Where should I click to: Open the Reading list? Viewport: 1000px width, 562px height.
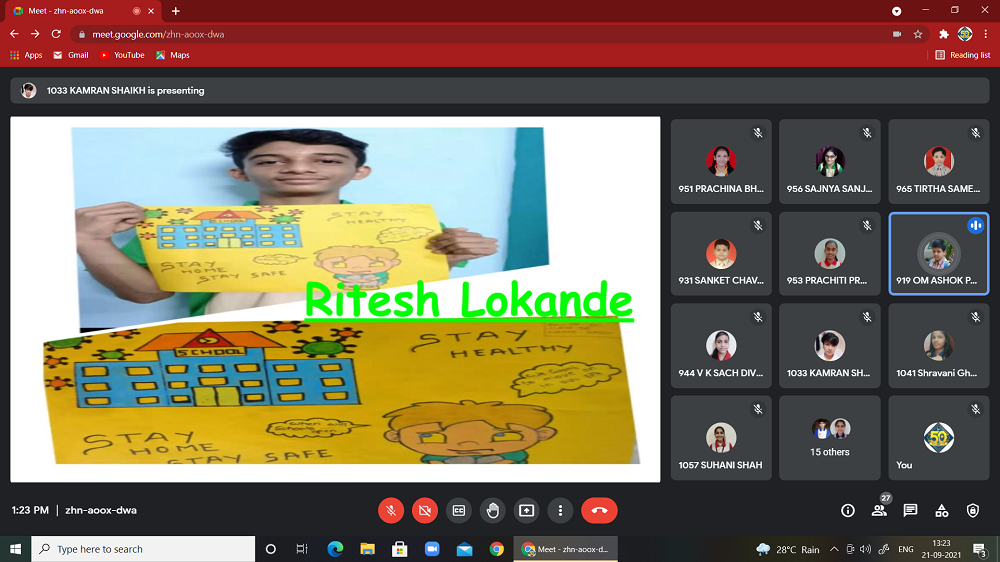(963, 55)
